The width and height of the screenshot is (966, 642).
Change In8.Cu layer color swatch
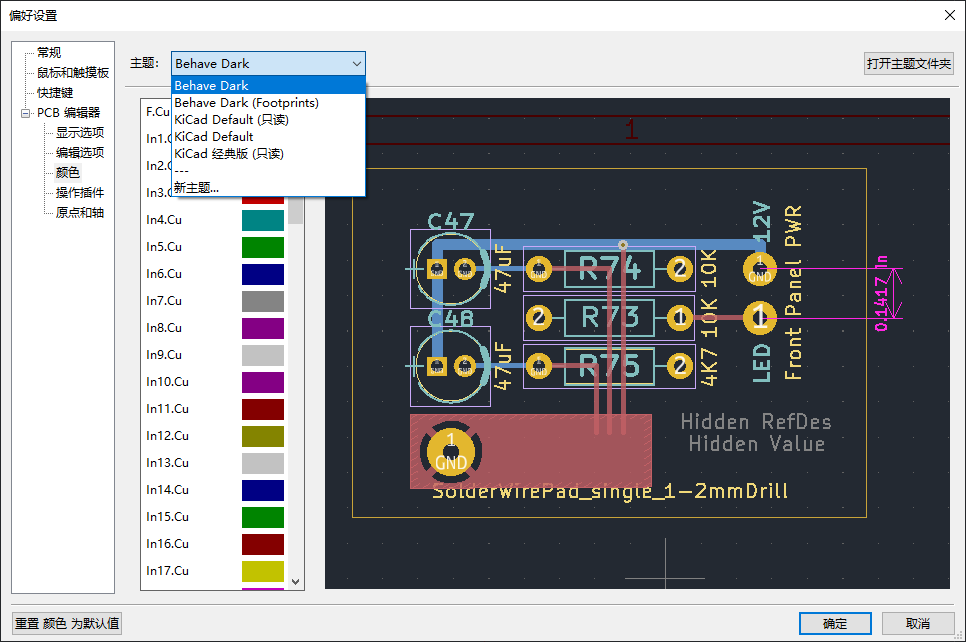pyautogui.click(x=263, y=328)
